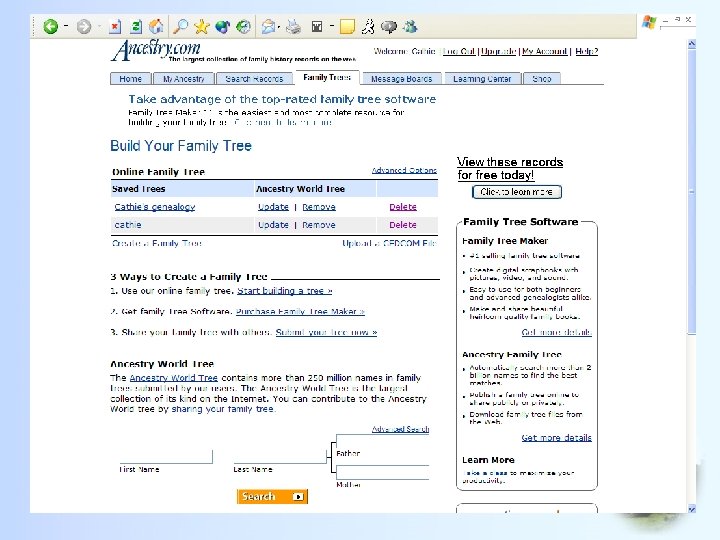
Task: Print the page with the printer icon
Action: tap(293, 27)
